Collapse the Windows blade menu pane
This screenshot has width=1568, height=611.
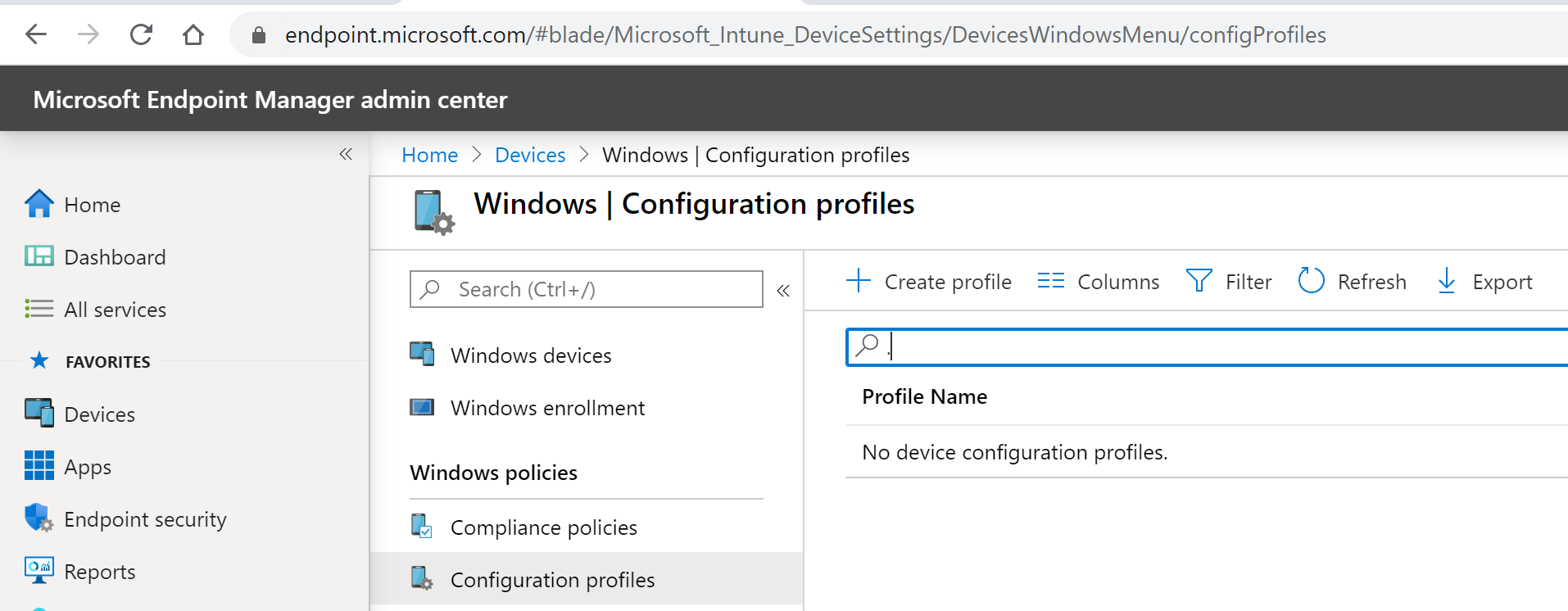783,290
